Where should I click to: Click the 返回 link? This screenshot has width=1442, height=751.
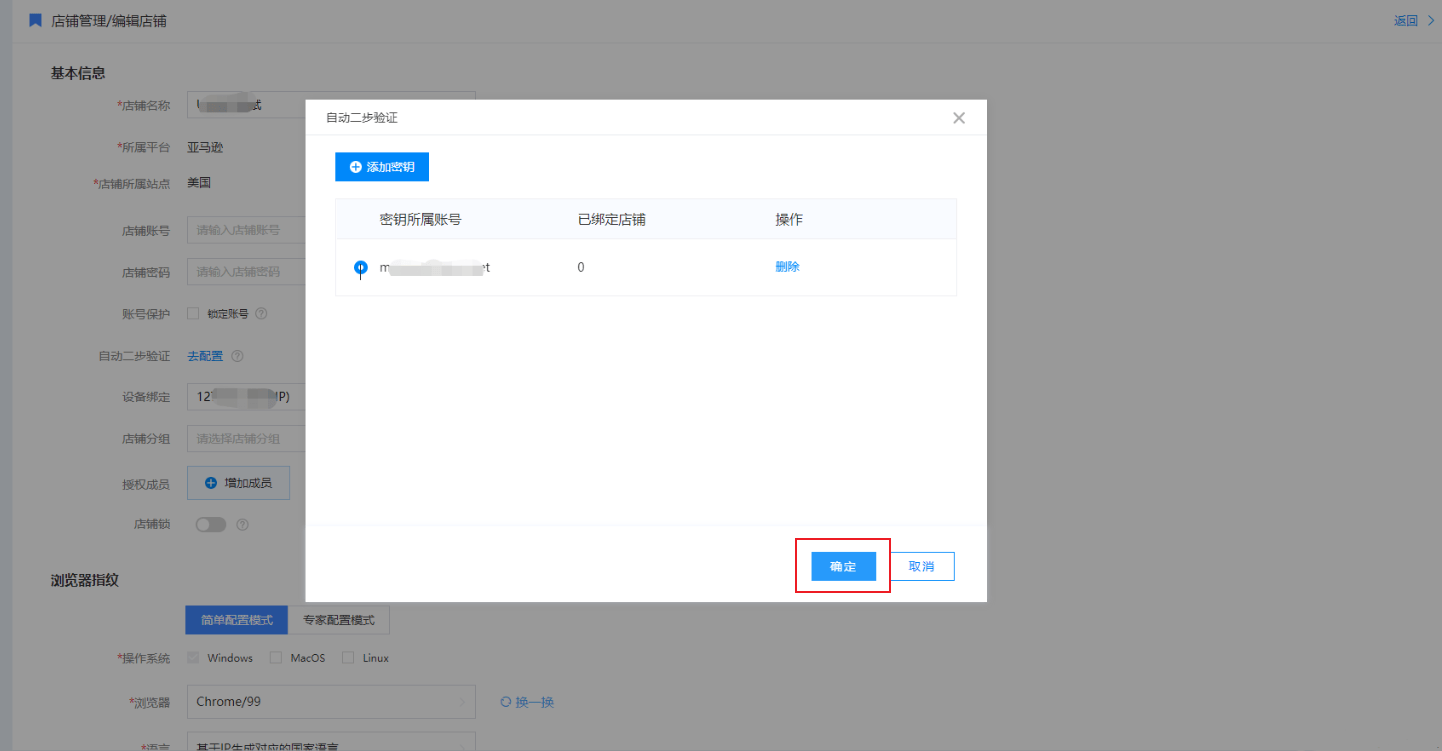pos(1405,20)
